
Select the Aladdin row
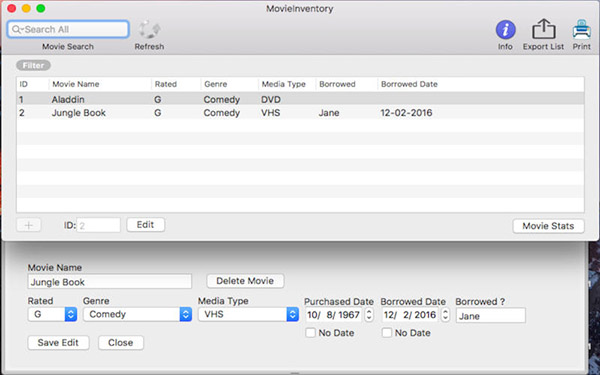click(300, 99)
